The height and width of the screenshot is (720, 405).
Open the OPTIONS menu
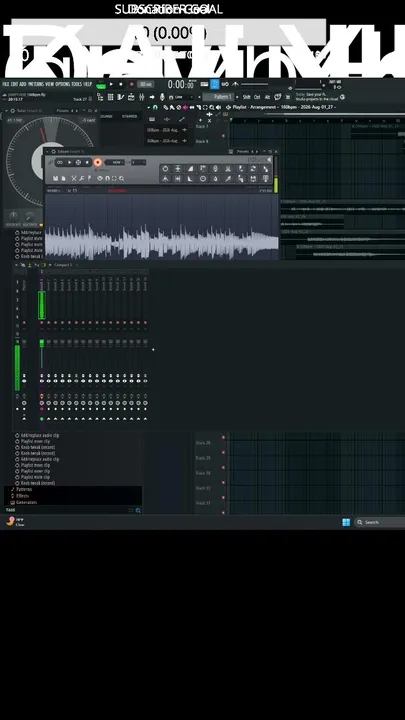click(63, 84)
